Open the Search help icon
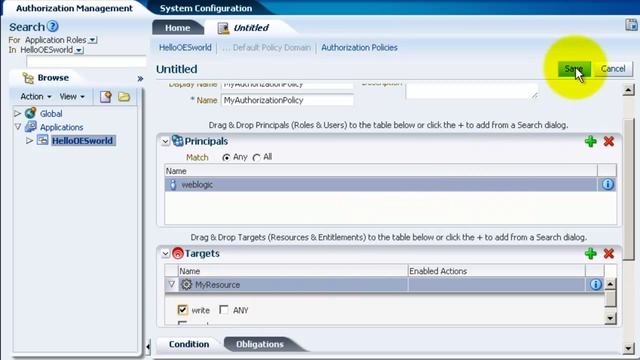Screen dimensions: 640x360 (x=52, y=27)
